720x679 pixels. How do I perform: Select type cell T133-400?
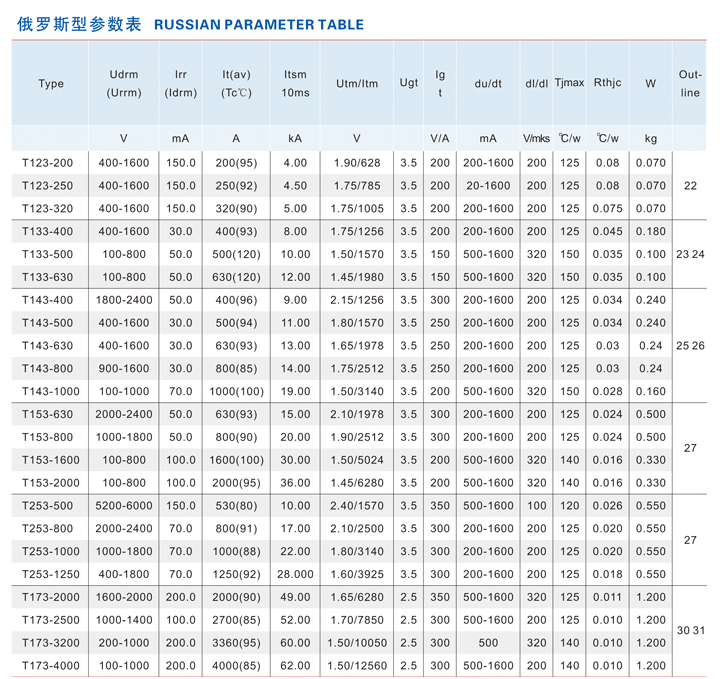coord(48,231)
